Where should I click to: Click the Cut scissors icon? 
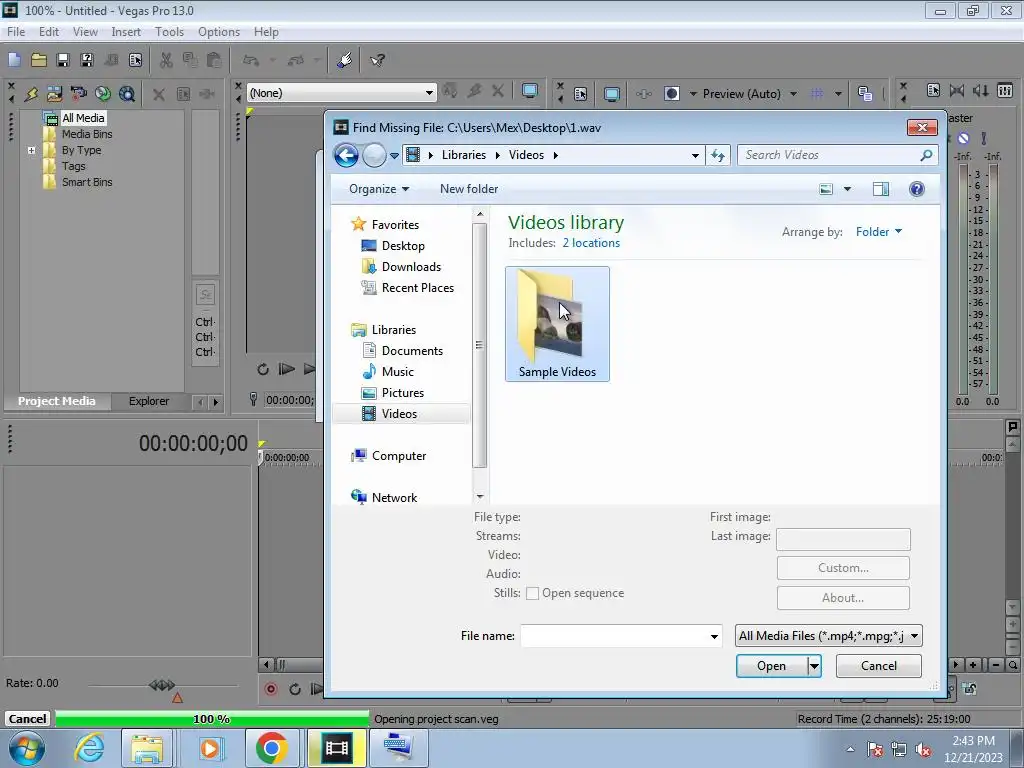point(166,60)
